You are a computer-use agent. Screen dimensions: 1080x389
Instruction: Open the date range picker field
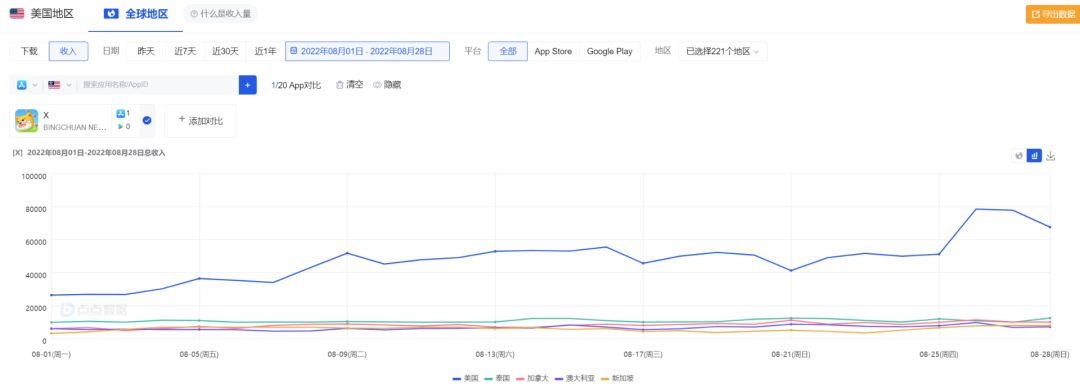(367, 52)
